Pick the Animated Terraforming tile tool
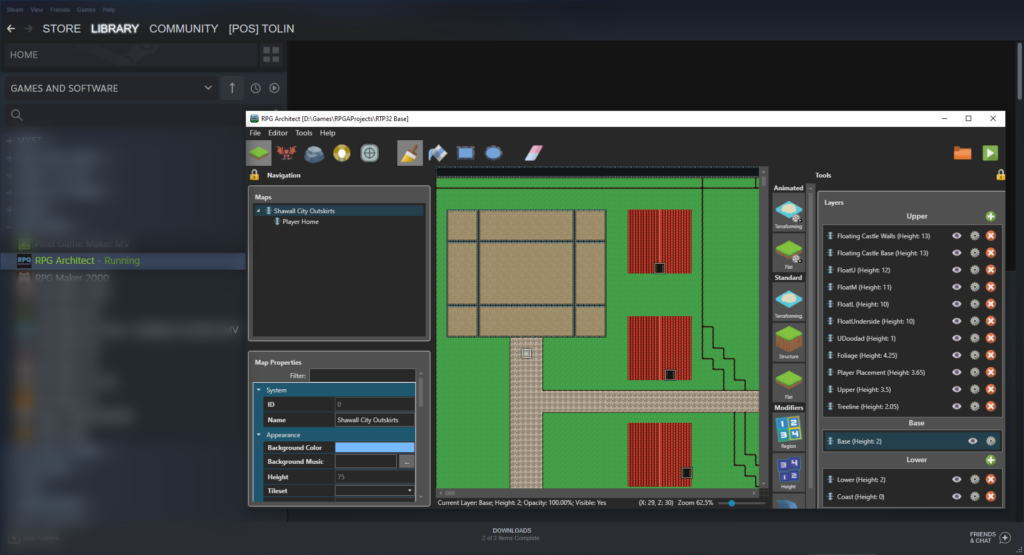Image resolution: width=1024 pixels, height=555 pixels. tap(788, 214)
